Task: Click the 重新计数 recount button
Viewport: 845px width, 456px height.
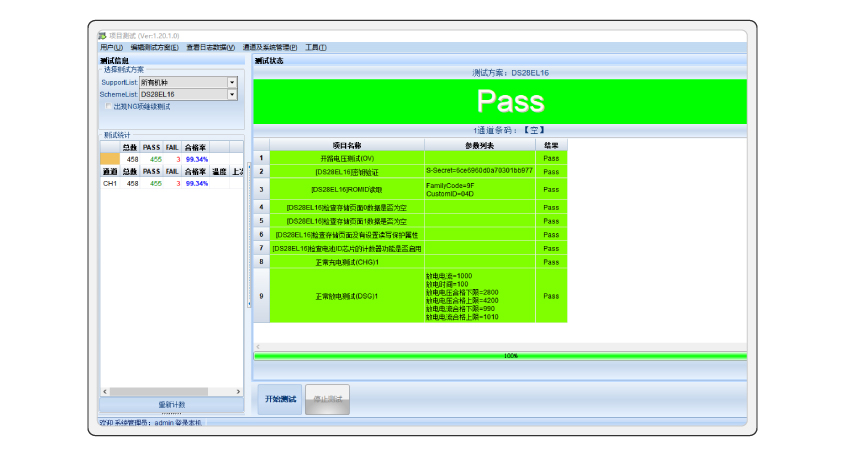Action: click(171, 404)
